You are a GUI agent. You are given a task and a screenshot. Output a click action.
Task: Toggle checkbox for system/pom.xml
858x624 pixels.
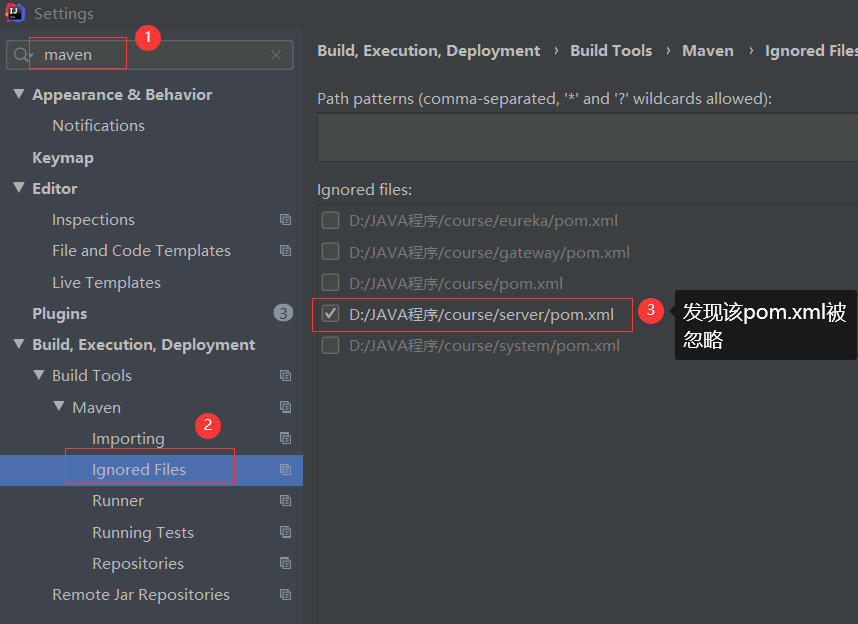(330, 345)
